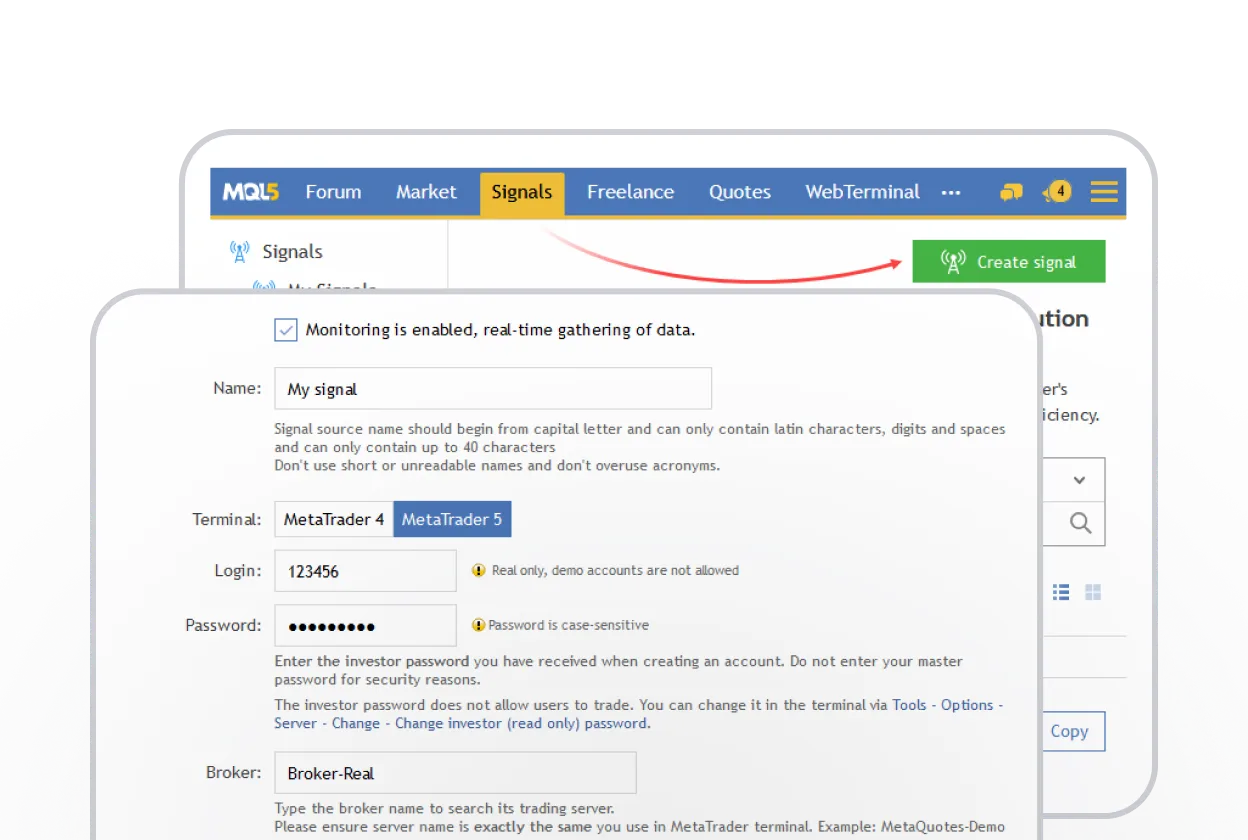Viewport: 1248px width, 840px height.
Task: Click the Password input field
Action: tap(365, 625)
